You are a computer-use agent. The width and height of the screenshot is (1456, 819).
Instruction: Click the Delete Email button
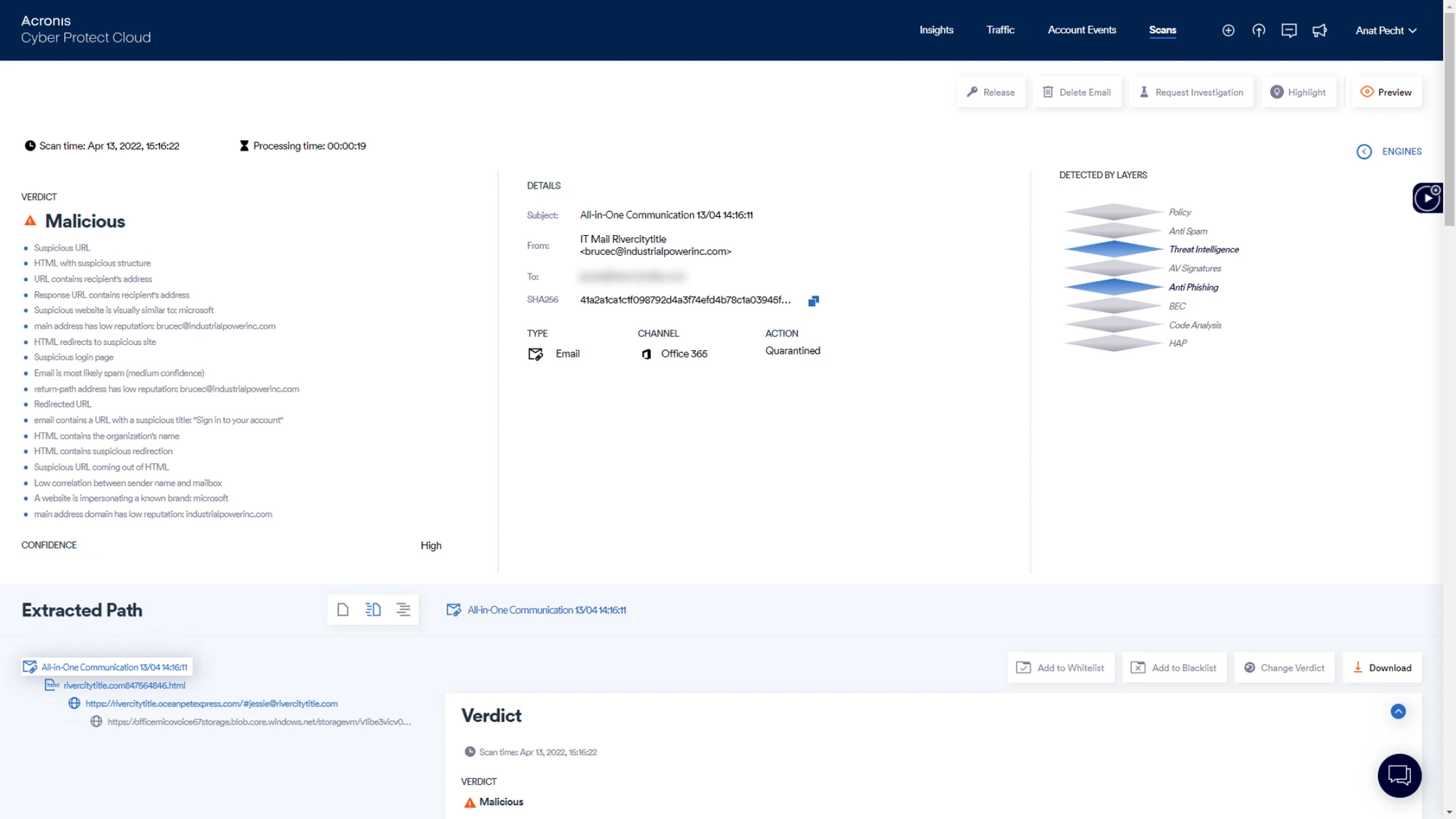[1077, 92]
